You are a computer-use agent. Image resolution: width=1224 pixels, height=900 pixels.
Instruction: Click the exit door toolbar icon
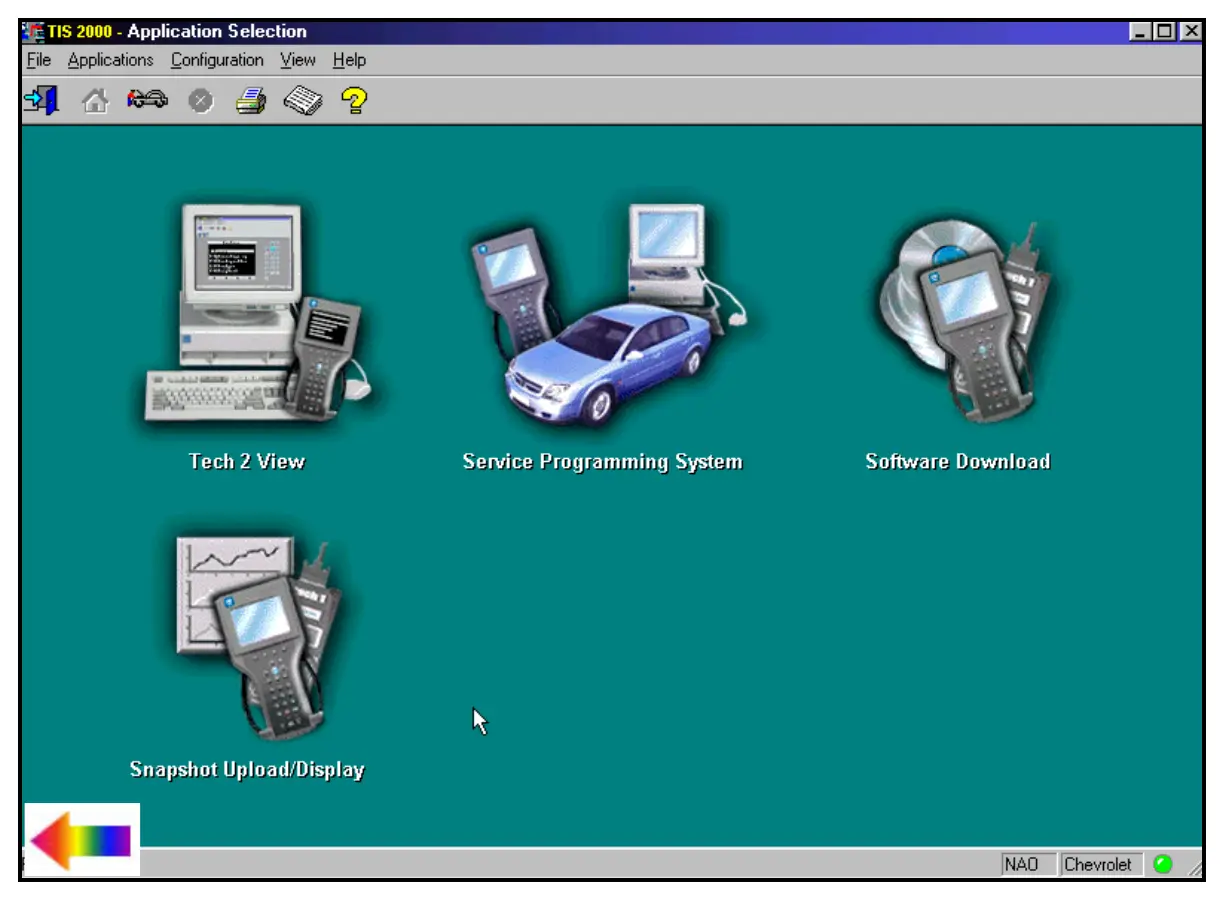click(41, 101)
